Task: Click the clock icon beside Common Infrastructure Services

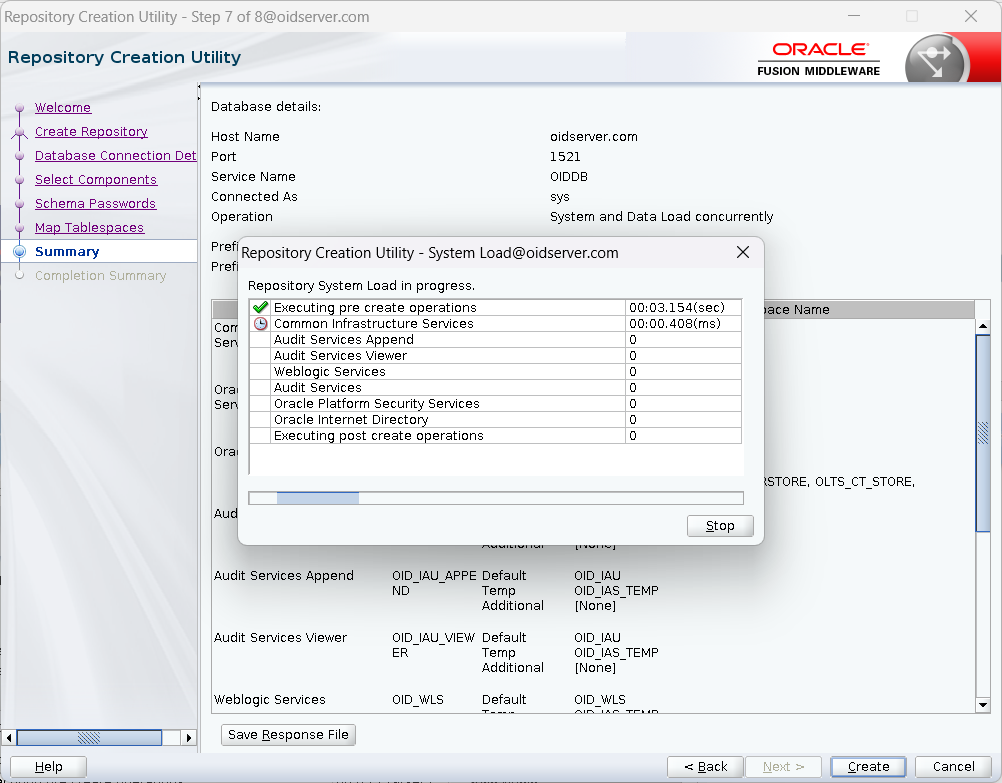Action: tap(261, 324)
